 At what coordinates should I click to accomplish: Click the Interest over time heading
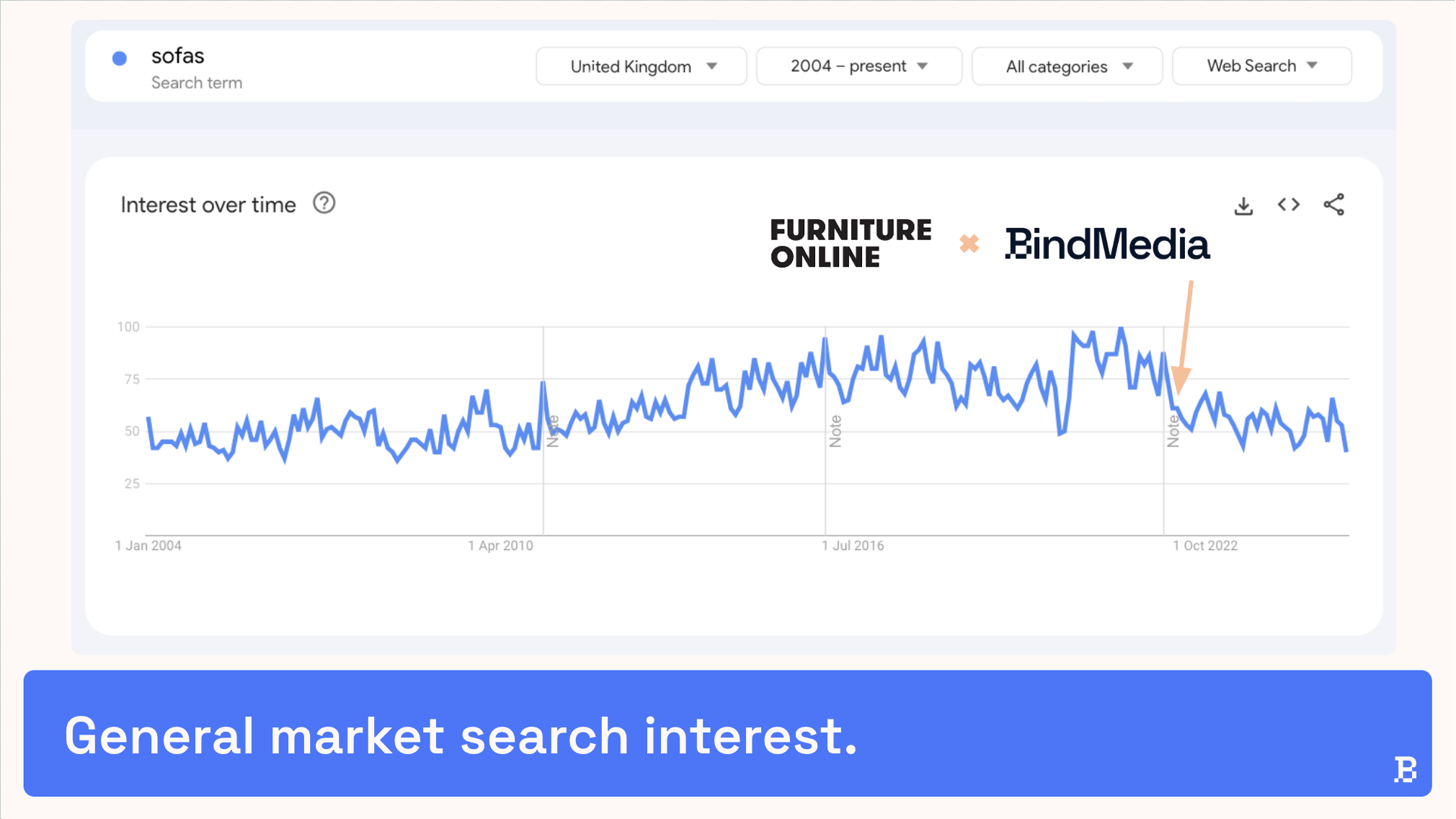pyautogui.click(x=208, y=205)
